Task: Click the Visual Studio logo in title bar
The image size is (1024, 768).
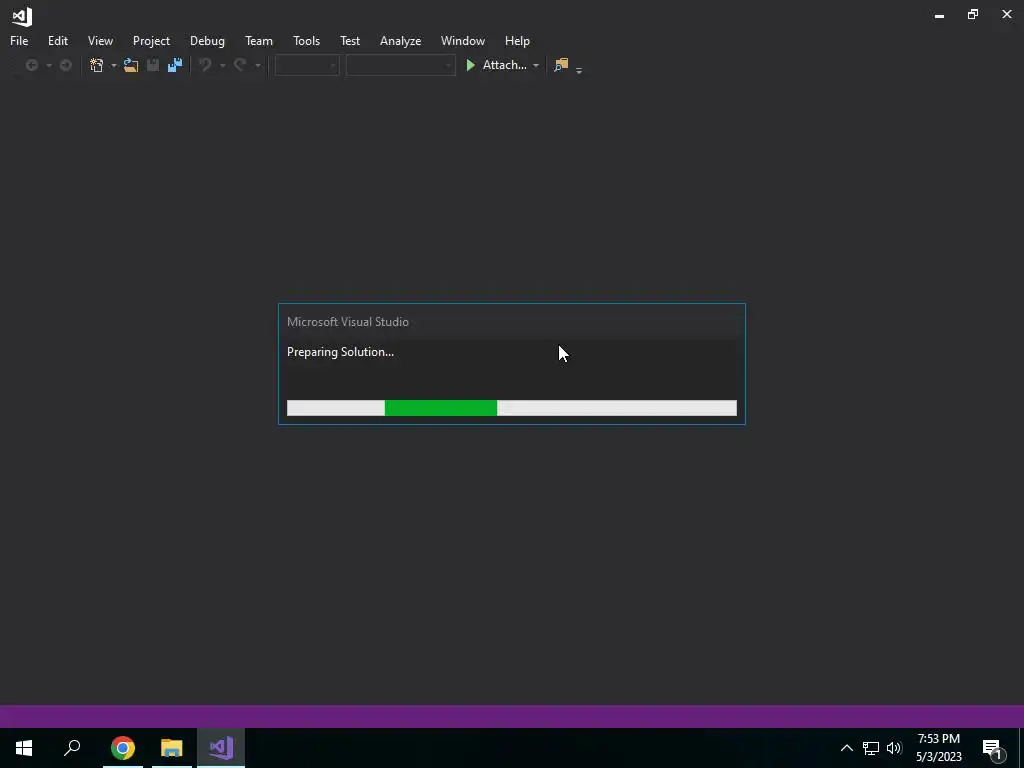Action: tap(22, 16)
